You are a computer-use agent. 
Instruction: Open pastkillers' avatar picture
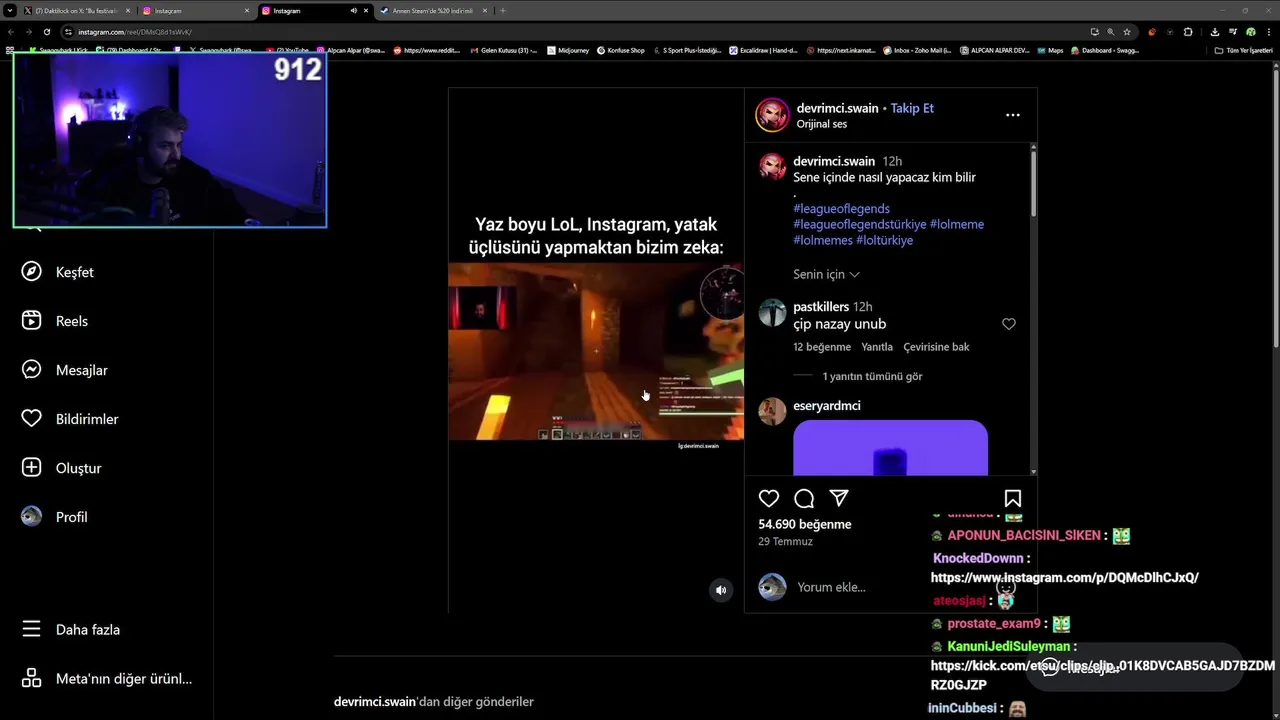click(x=772, y=313)
